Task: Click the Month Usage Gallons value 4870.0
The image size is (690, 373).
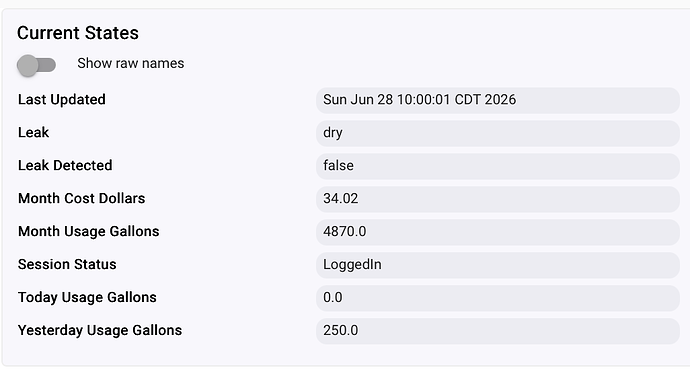Action: tap(498, 232)
